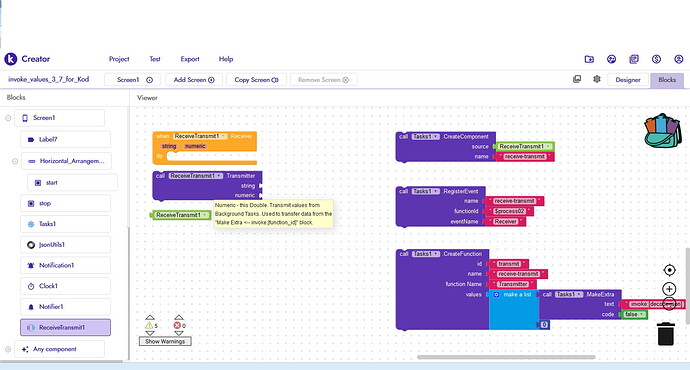Click the community chat icon in top bar
Viewport: 690px width, 370px height.
[611, 59]
